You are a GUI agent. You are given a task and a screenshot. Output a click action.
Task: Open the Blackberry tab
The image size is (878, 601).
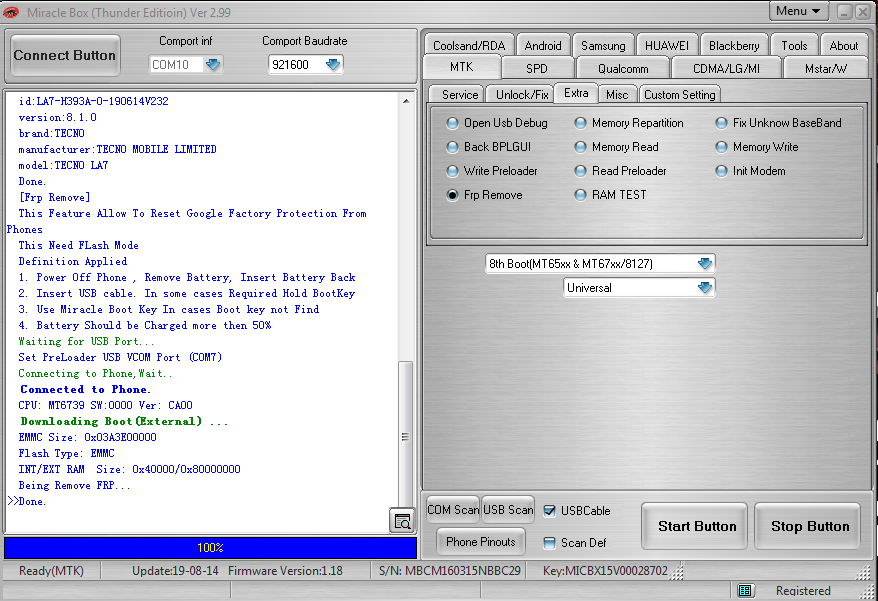(734, 45)
